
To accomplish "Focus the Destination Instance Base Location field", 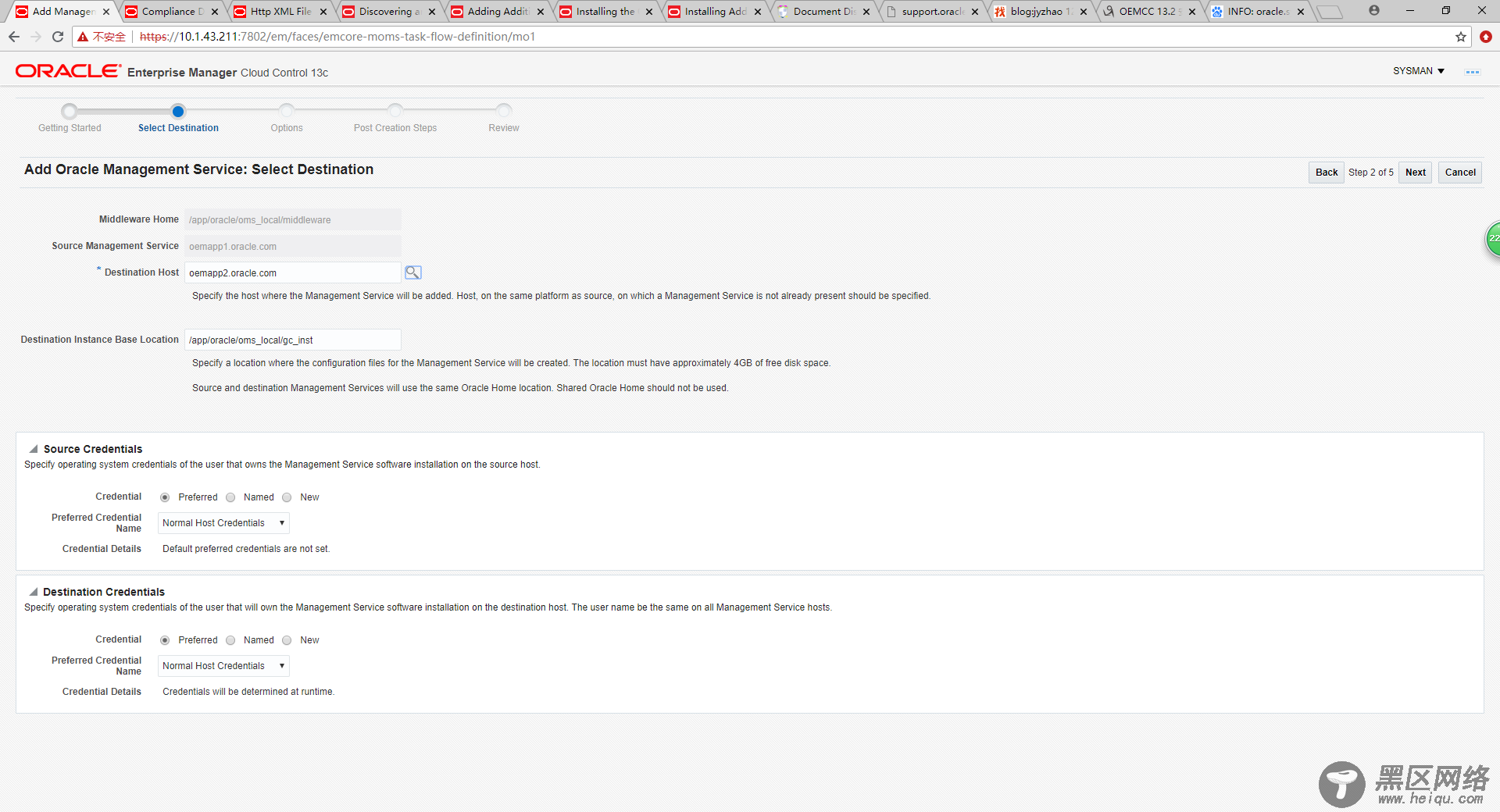I will click(293, 340).
